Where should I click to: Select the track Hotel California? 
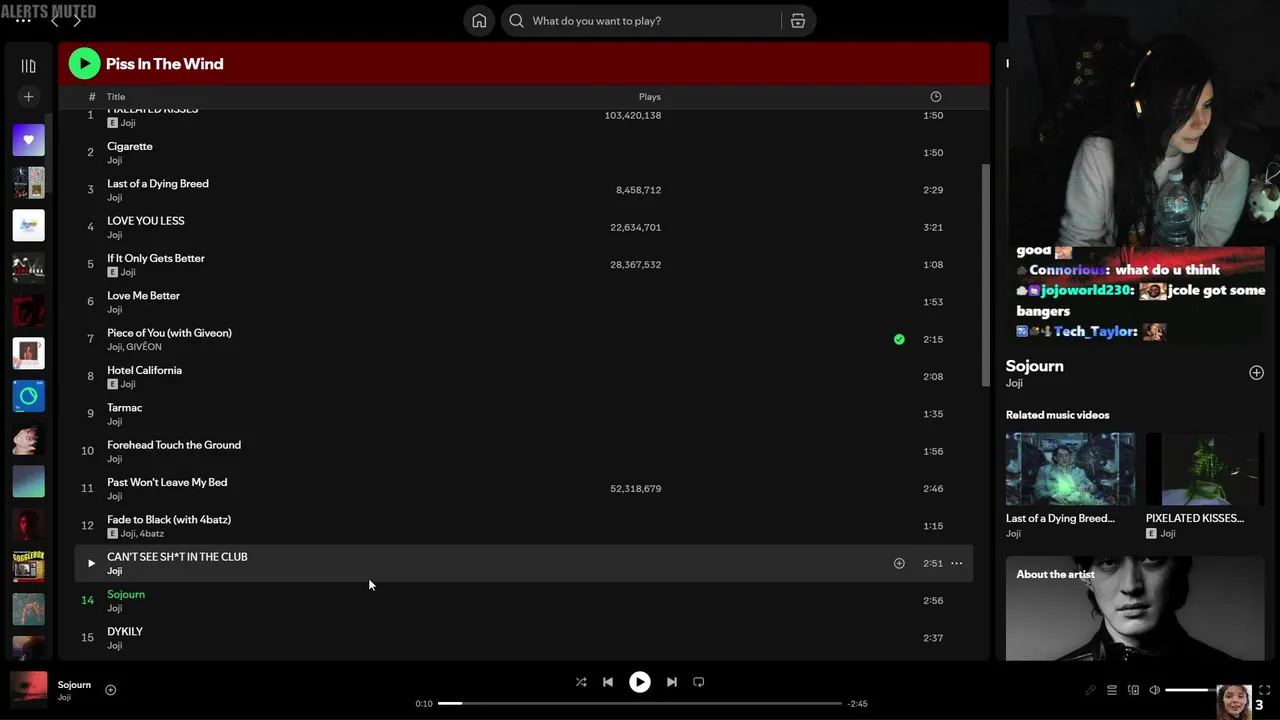pyautogui.click(x=145, y=370)
